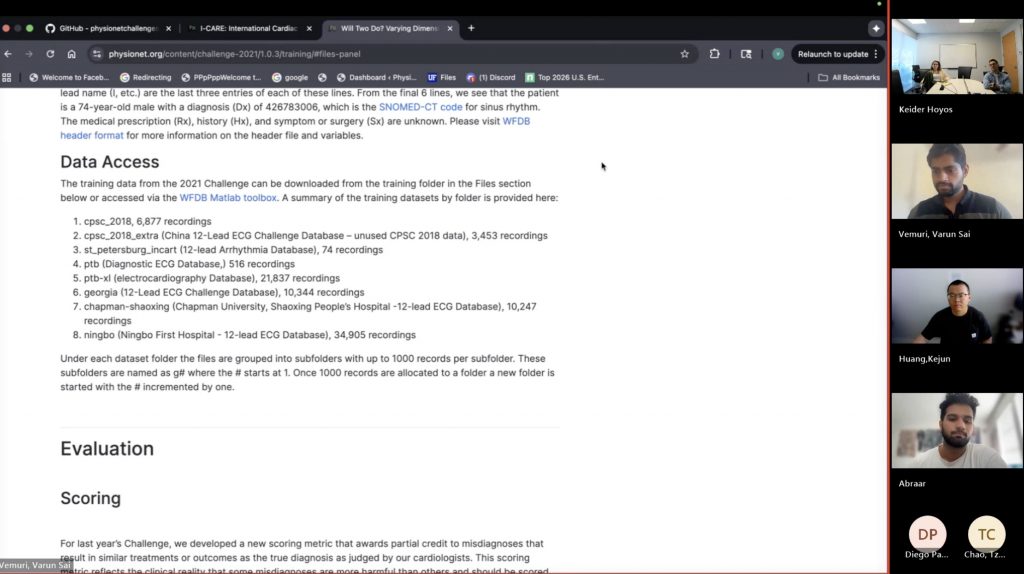Bookmark this page with the star icon
1024x574 pixels.
685,54
